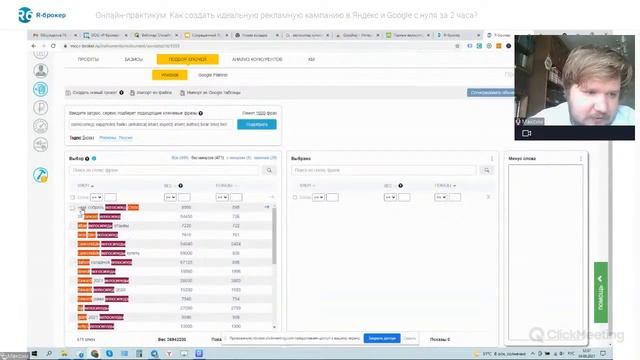Click the hammer tools icon in sidebar
This screenshot has height=360, width=640.
(x=40, y=175)
